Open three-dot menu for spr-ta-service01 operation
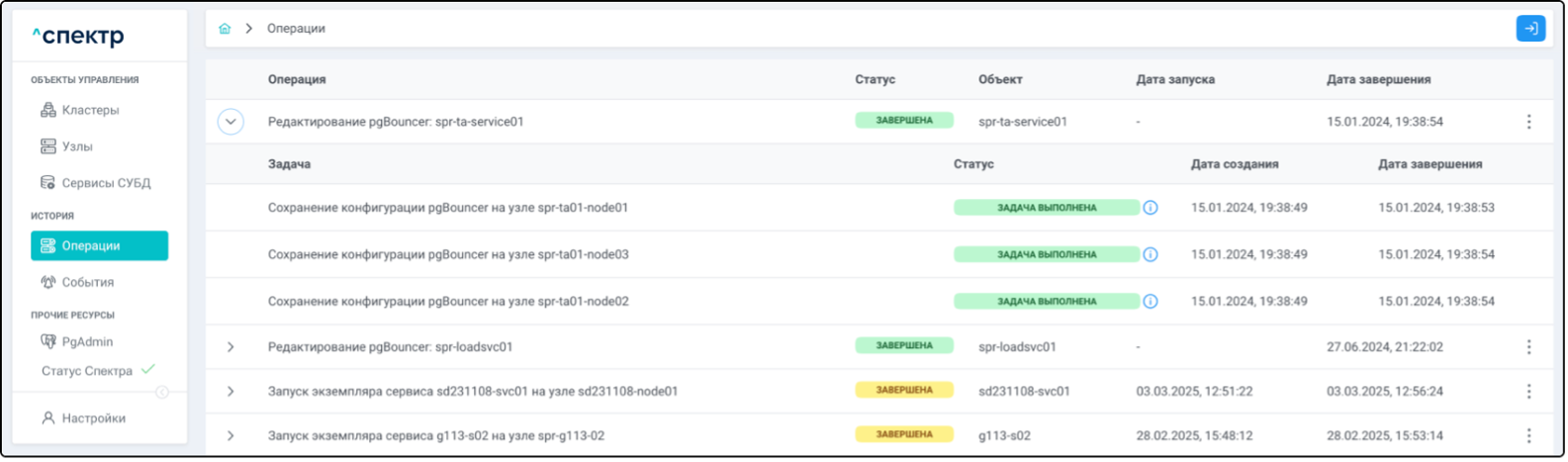The width and height of the screenshot is (1568, 462). pos(1528,122)
